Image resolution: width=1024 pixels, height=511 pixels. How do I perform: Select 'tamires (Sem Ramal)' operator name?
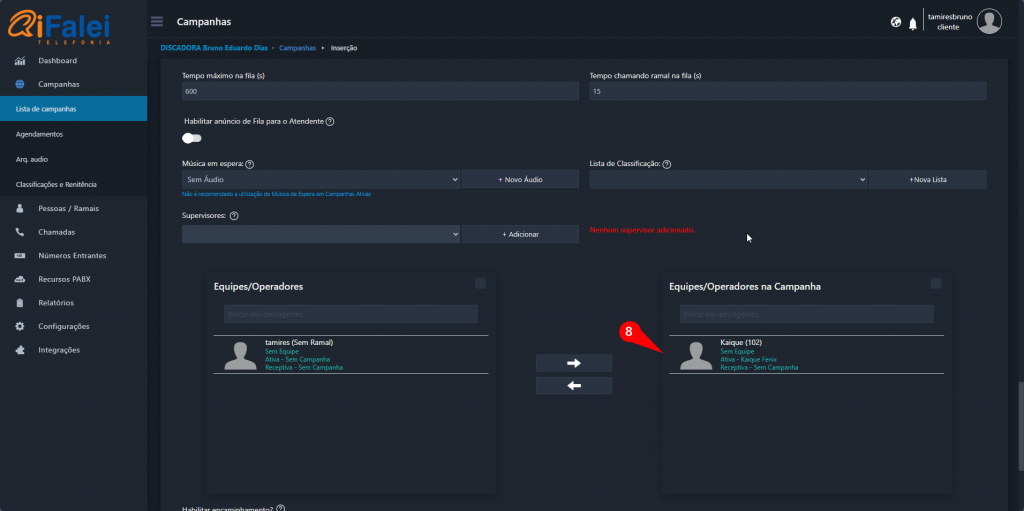pyautogui.click(x=299, y=342)
